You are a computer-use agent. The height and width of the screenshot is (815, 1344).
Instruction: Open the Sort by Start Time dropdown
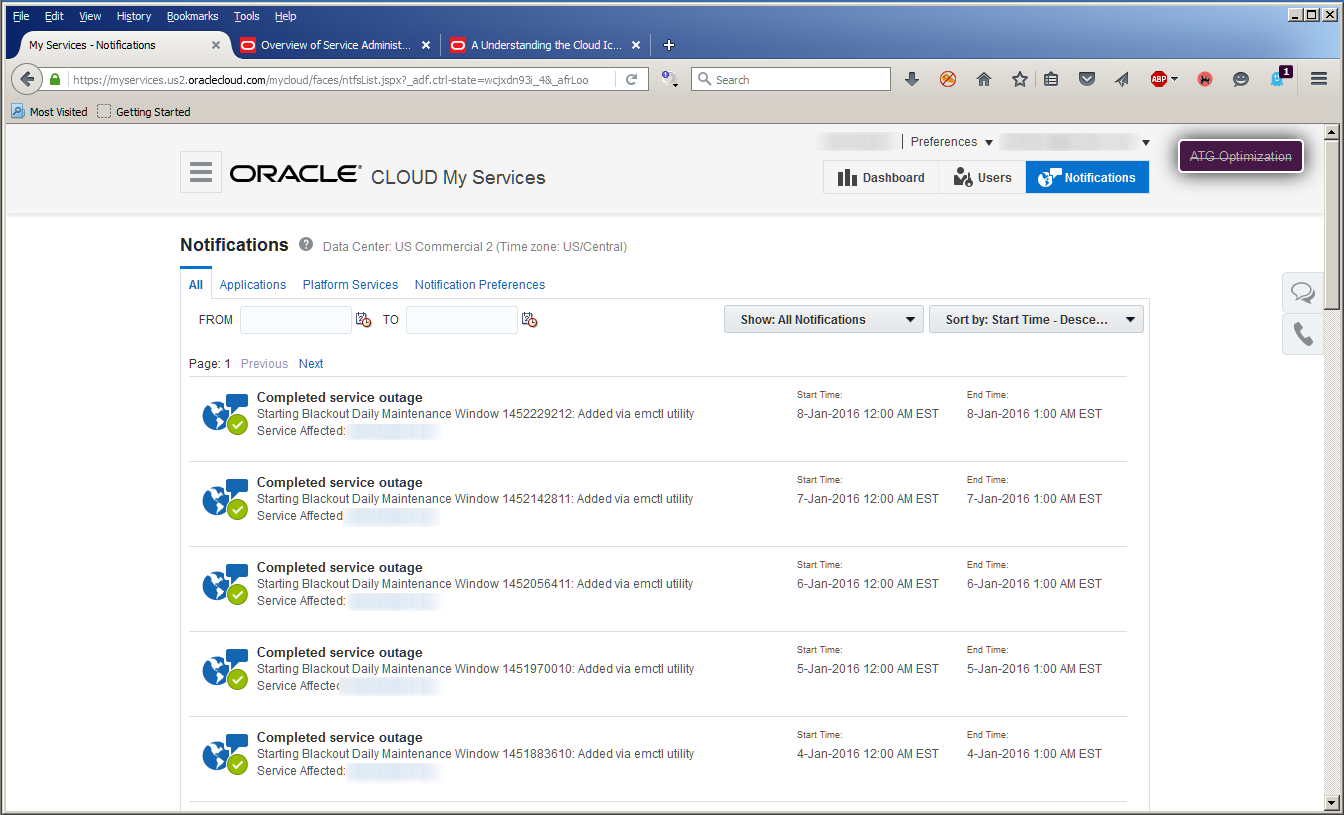click(x=1036, y=320)
